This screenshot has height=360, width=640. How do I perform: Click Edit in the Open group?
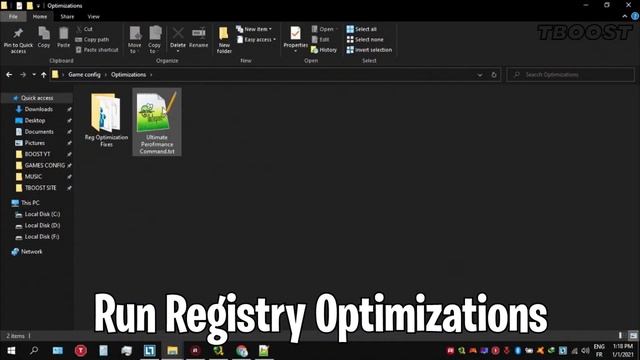321,40
